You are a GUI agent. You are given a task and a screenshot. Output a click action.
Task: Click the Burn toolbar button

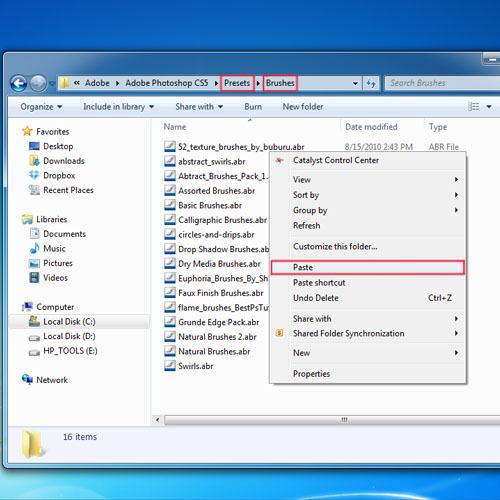pos(253,107)
